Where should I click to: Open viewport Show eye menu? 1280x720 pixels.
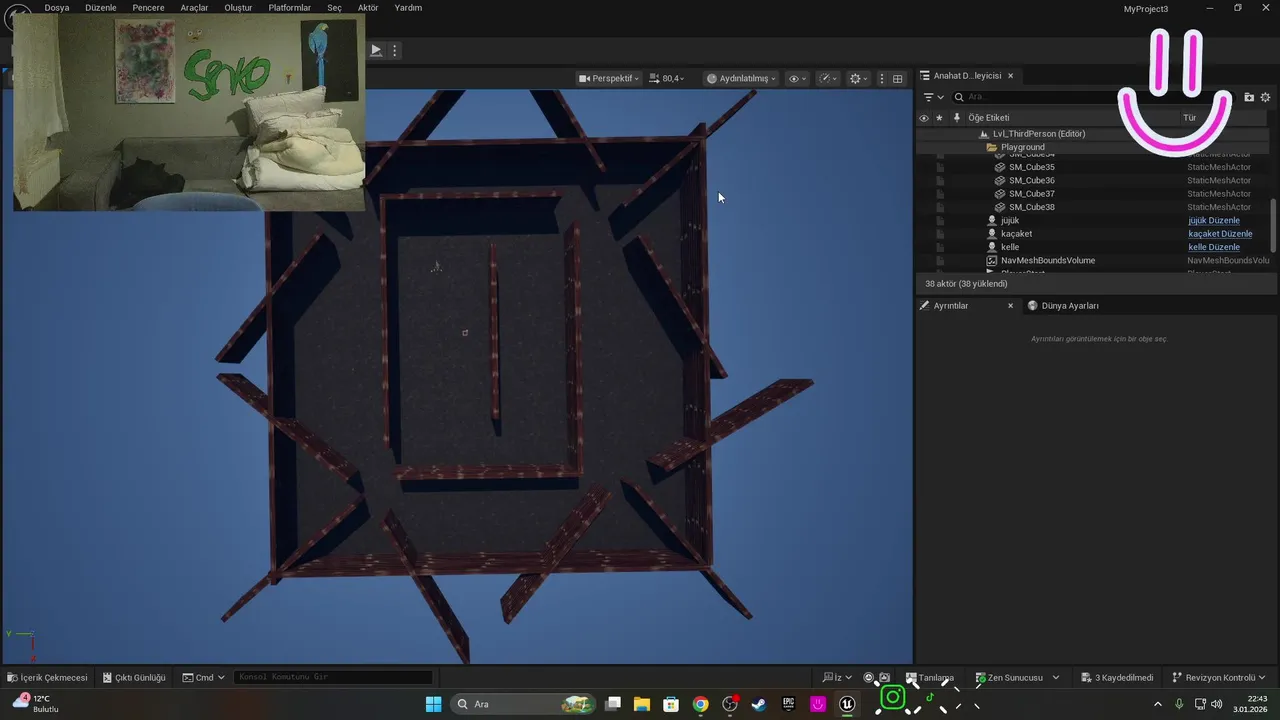pos(797,78)
